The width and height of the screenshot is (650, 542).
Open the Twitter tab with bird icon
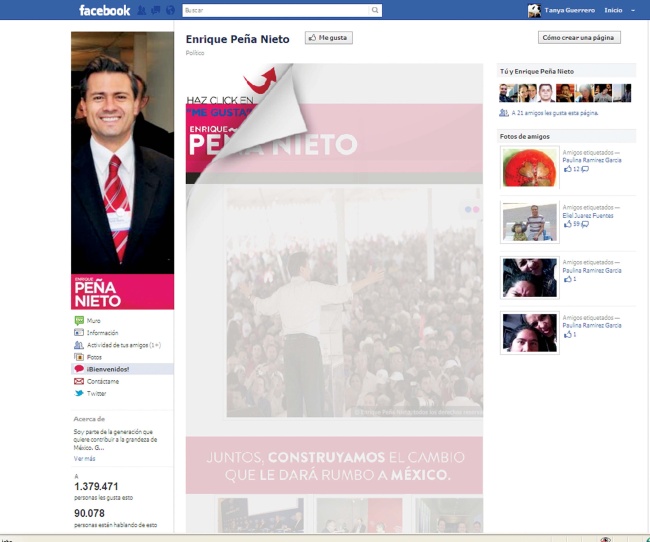pos(96,393)
